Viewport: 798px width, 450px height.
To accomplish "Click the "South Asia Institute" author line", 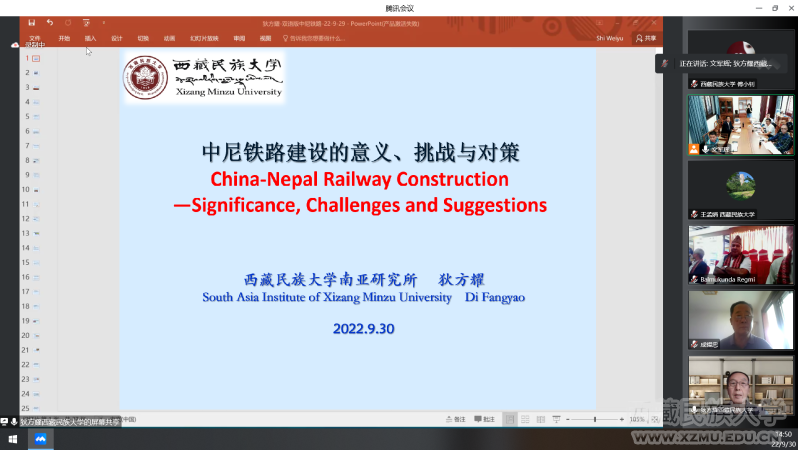I will [x=363, y=297].
